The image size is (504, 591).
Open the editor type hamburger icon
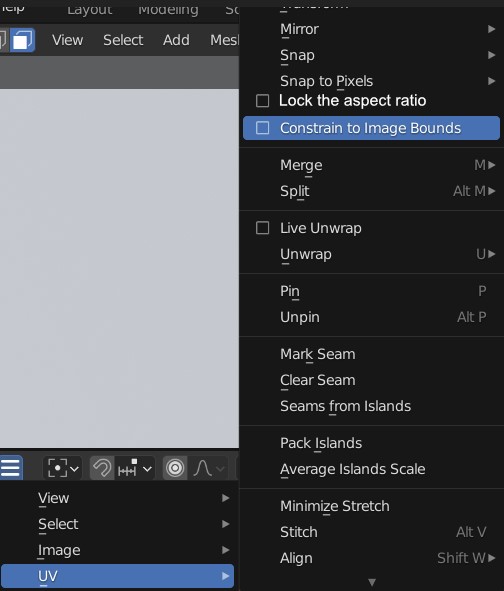tap(11, 468)
